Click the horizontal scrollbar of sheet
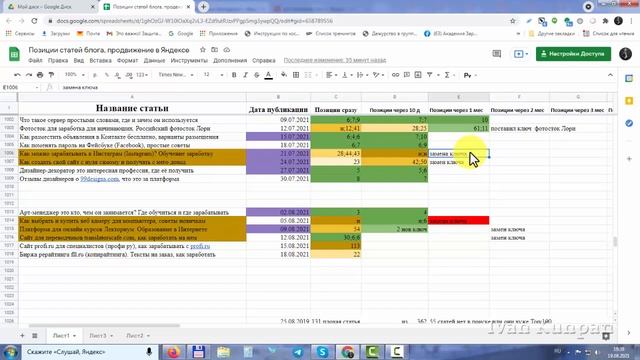Screen dimensions: 640x360 104,326
